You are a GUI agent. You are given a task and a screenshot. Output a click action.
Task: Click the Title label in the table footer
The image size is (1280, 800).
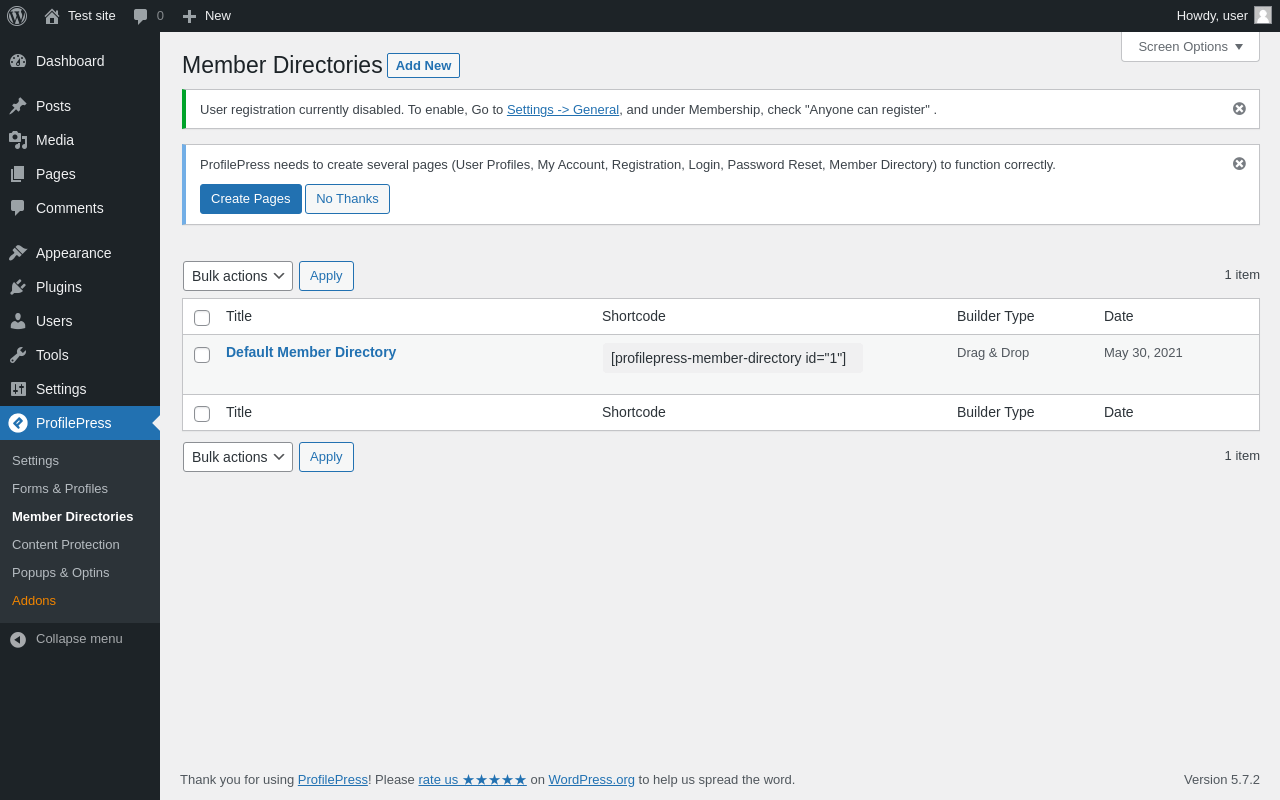[239, 412]
